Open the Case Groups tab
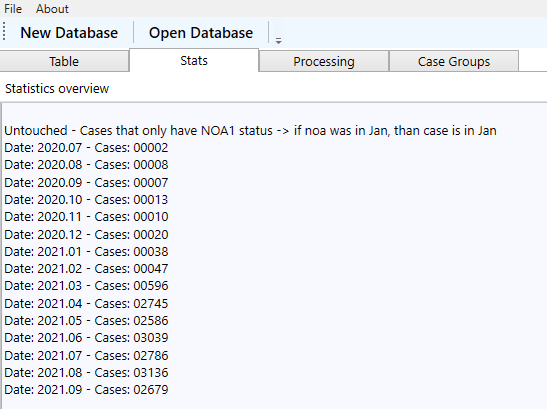The width and height of the screenshot is (547, 409). [454, 61]
